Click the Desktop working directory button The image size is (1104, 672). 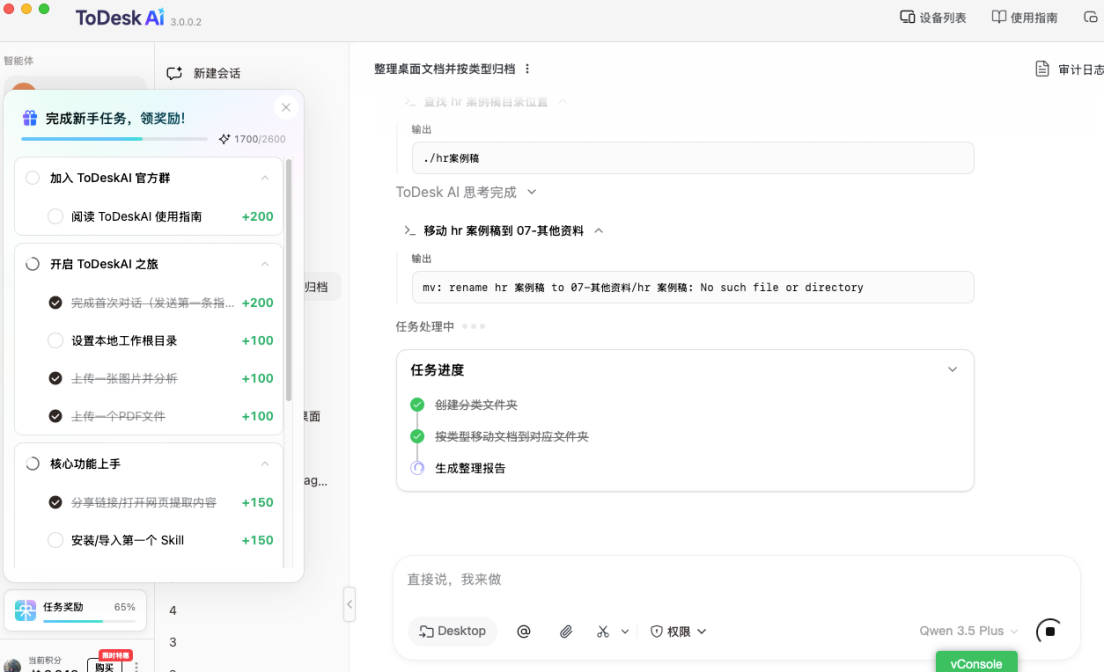point(452,631)
